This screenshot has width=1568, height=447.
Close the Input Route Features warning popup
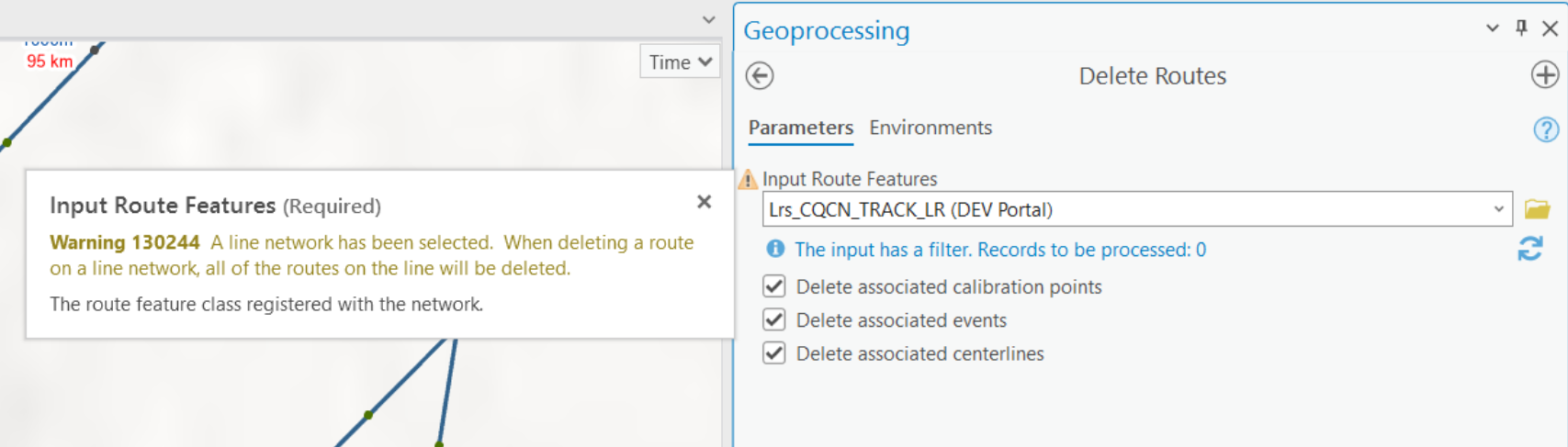coord(704,201)
